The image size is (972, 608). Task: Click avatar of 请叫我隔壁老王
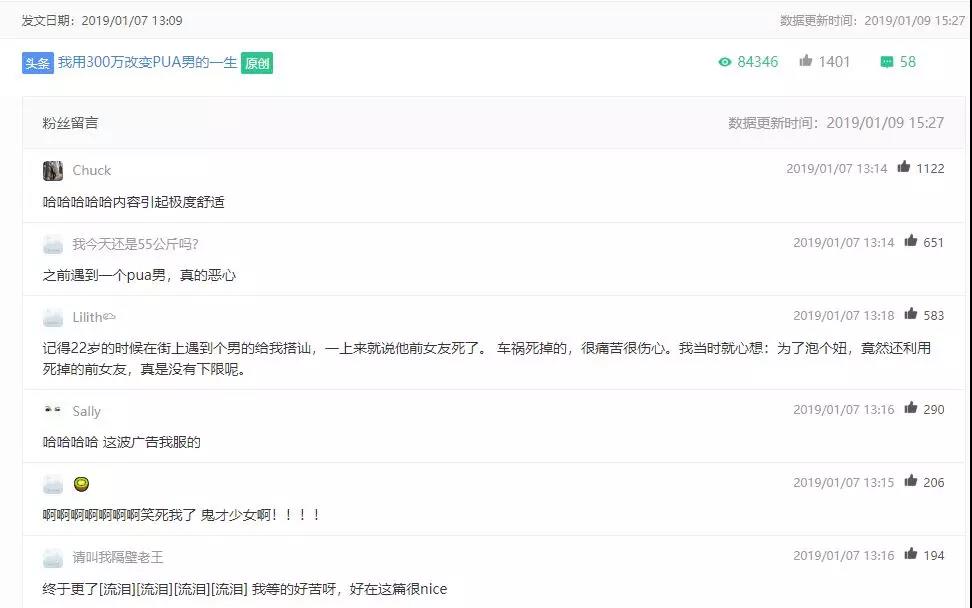pyautogui.click(x=53, y=558)
